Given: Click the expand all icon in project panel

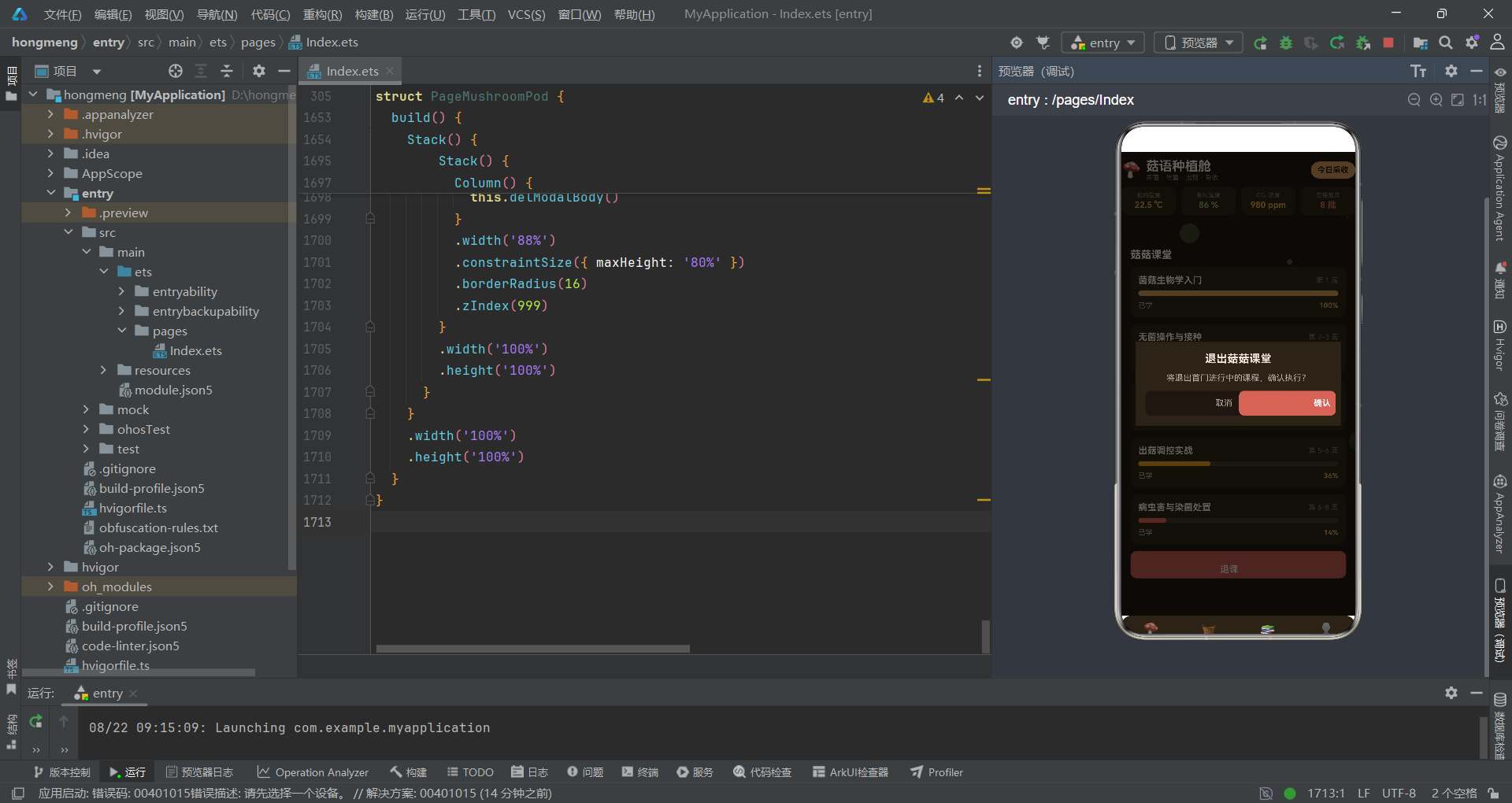Looking at the screenshot, I should [x=201, y=71].
